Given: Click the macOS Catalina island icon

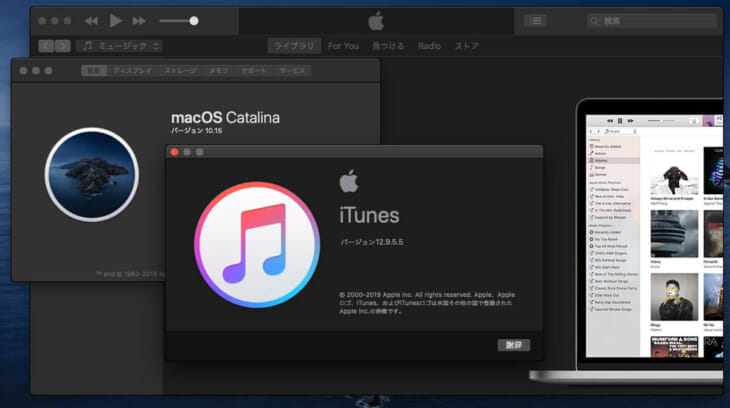Looking at the screenshot, I should click(x=91, y=174).
